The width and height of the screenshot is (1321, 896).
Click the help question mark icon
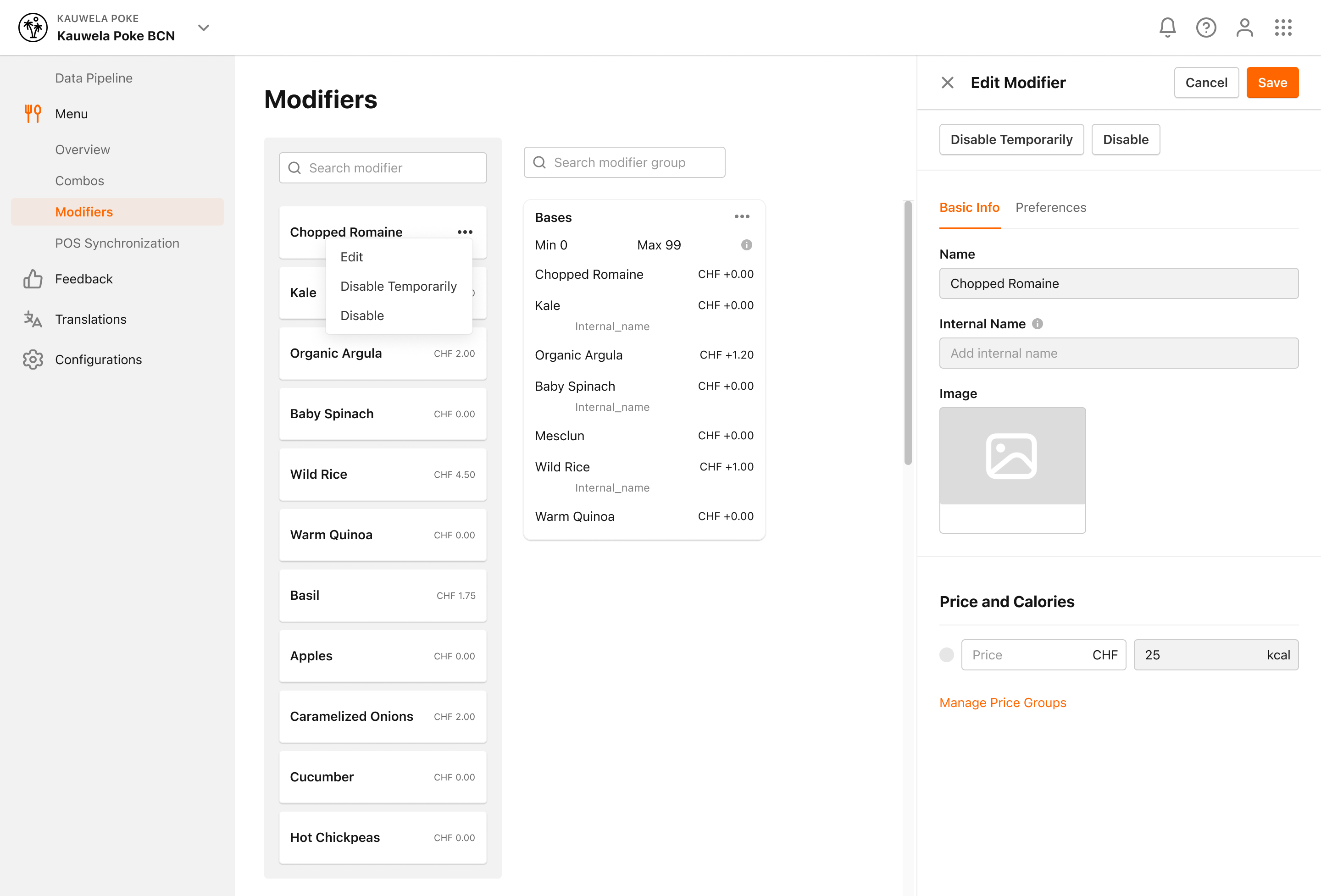pyautogui.click(x=1206, y=27)
